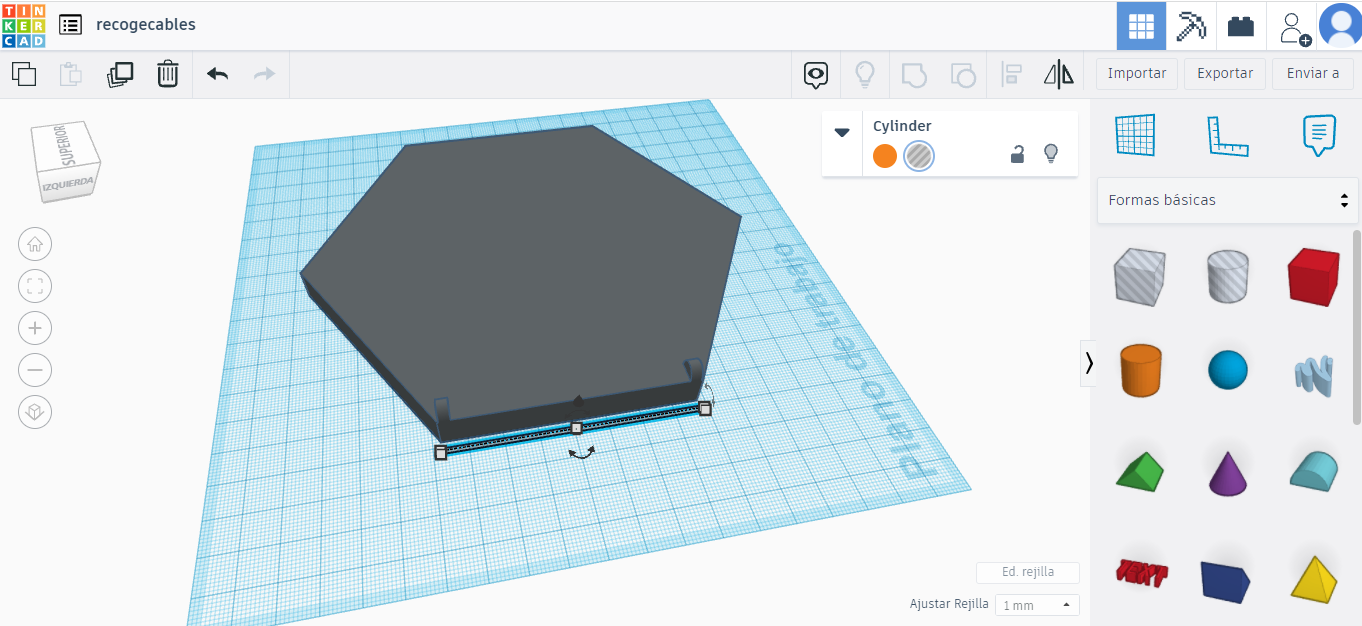
Task: Click the Notes tool icon
Action: [1319, 135]
